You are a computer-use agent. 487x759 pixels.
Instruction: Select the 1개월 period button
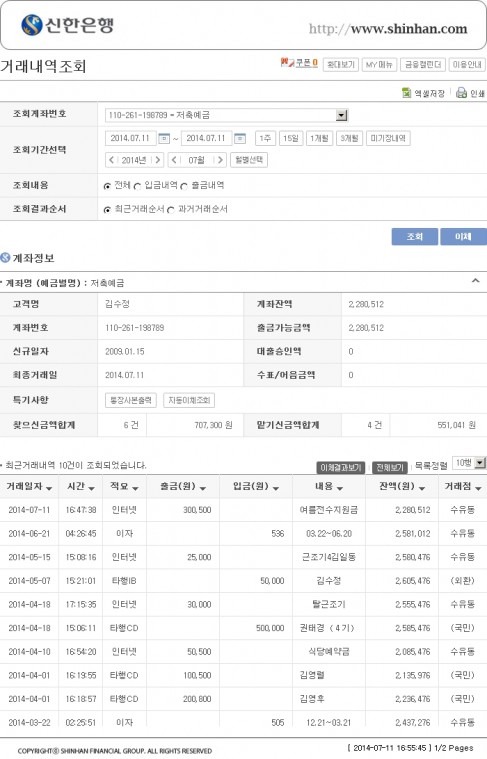click(x=319, y=138)
